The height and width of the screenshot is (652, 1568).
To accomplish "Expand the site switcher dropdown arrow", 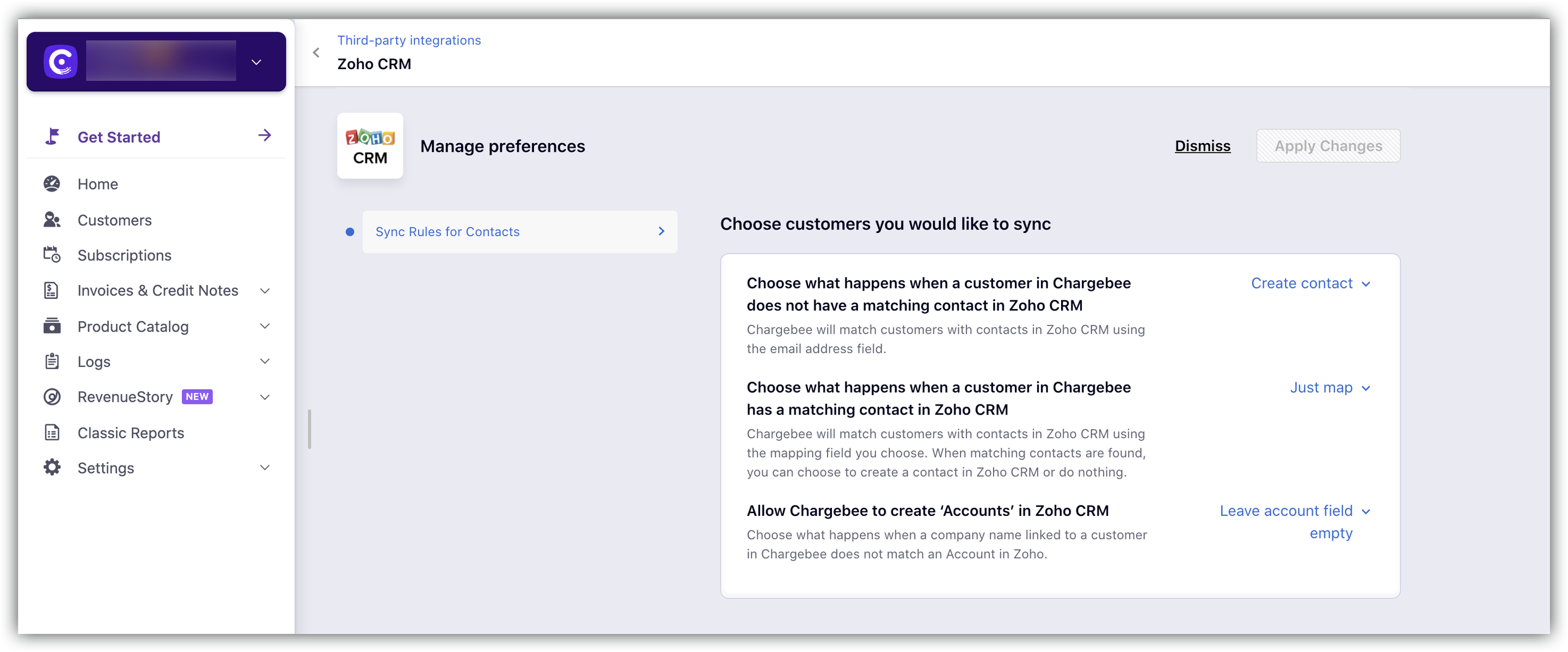I will click(256, 62).
